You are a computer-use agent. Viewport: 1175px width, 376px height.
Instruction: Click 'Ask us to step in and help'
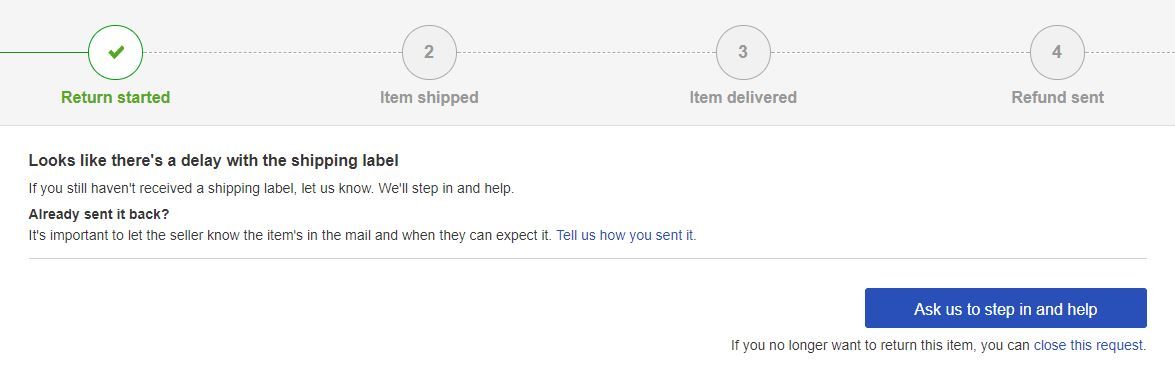1006,308
